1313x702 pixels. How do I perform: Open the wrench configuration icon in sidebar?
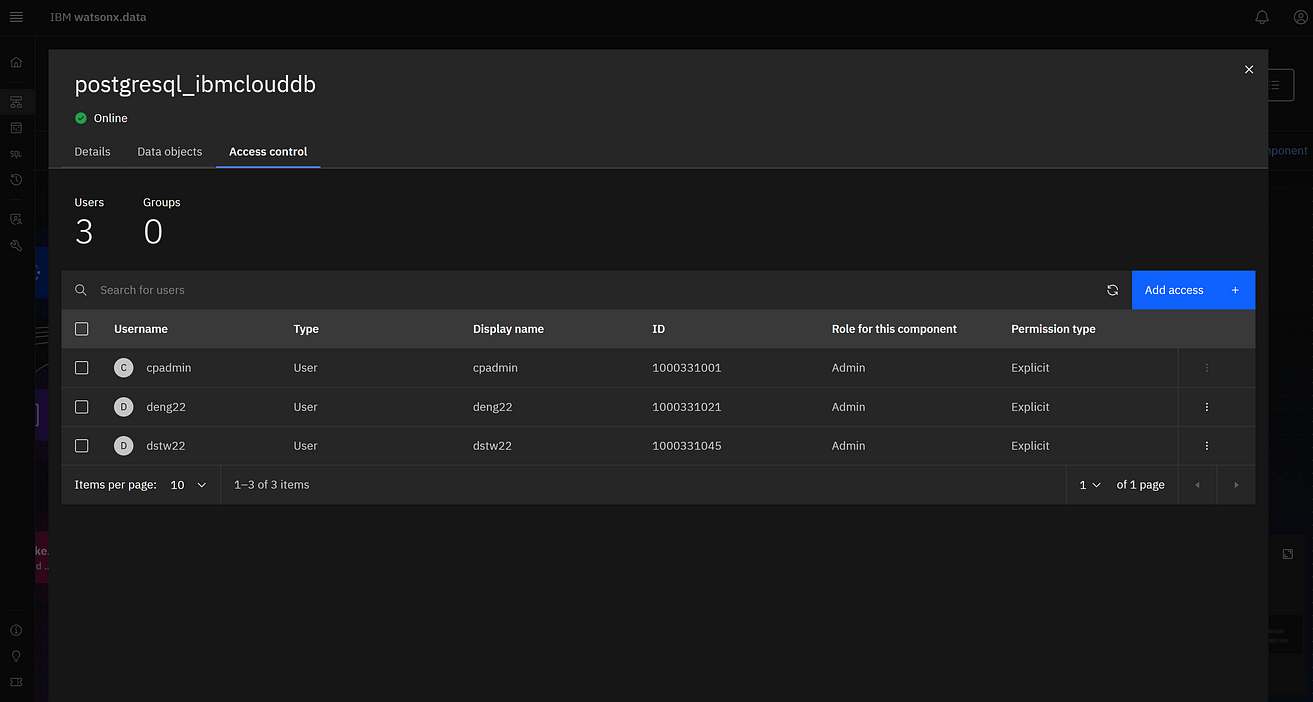[16, 245]
